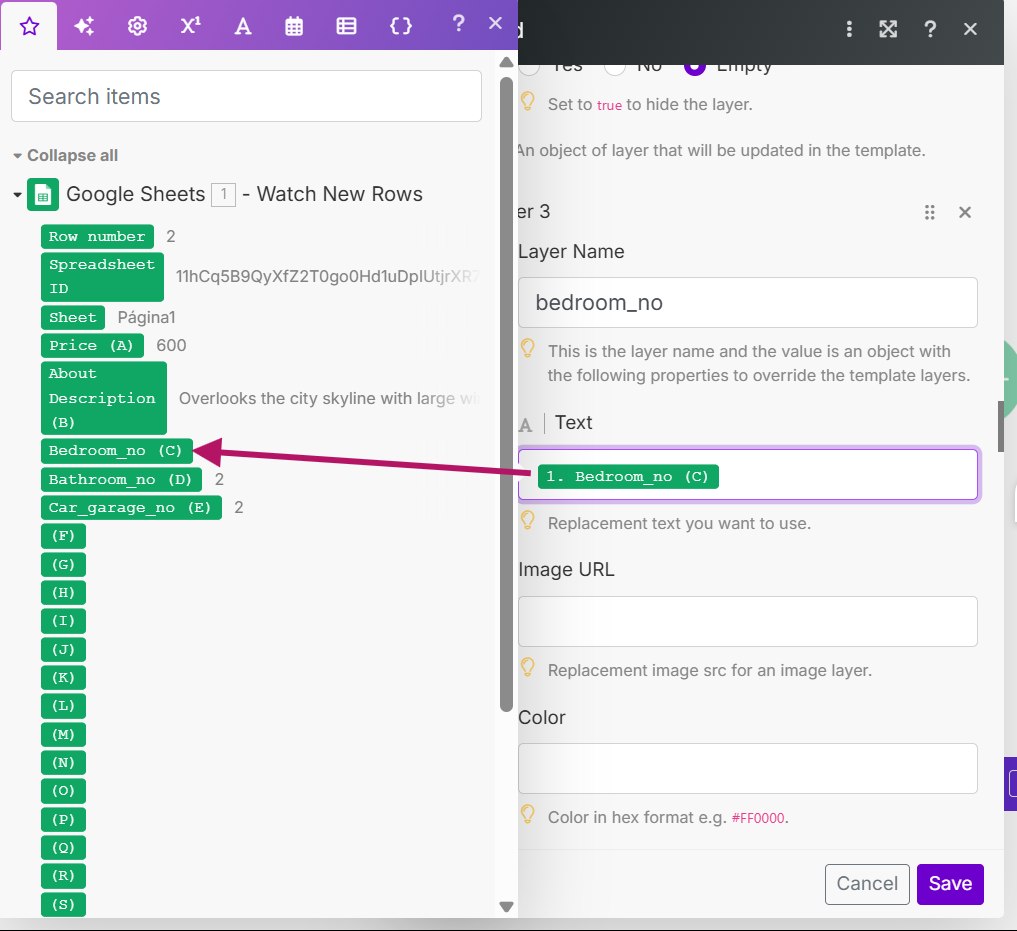Click the variable list scrollbar up arrow
This screenshot has height=931, width=1017.
click(507, 62)
